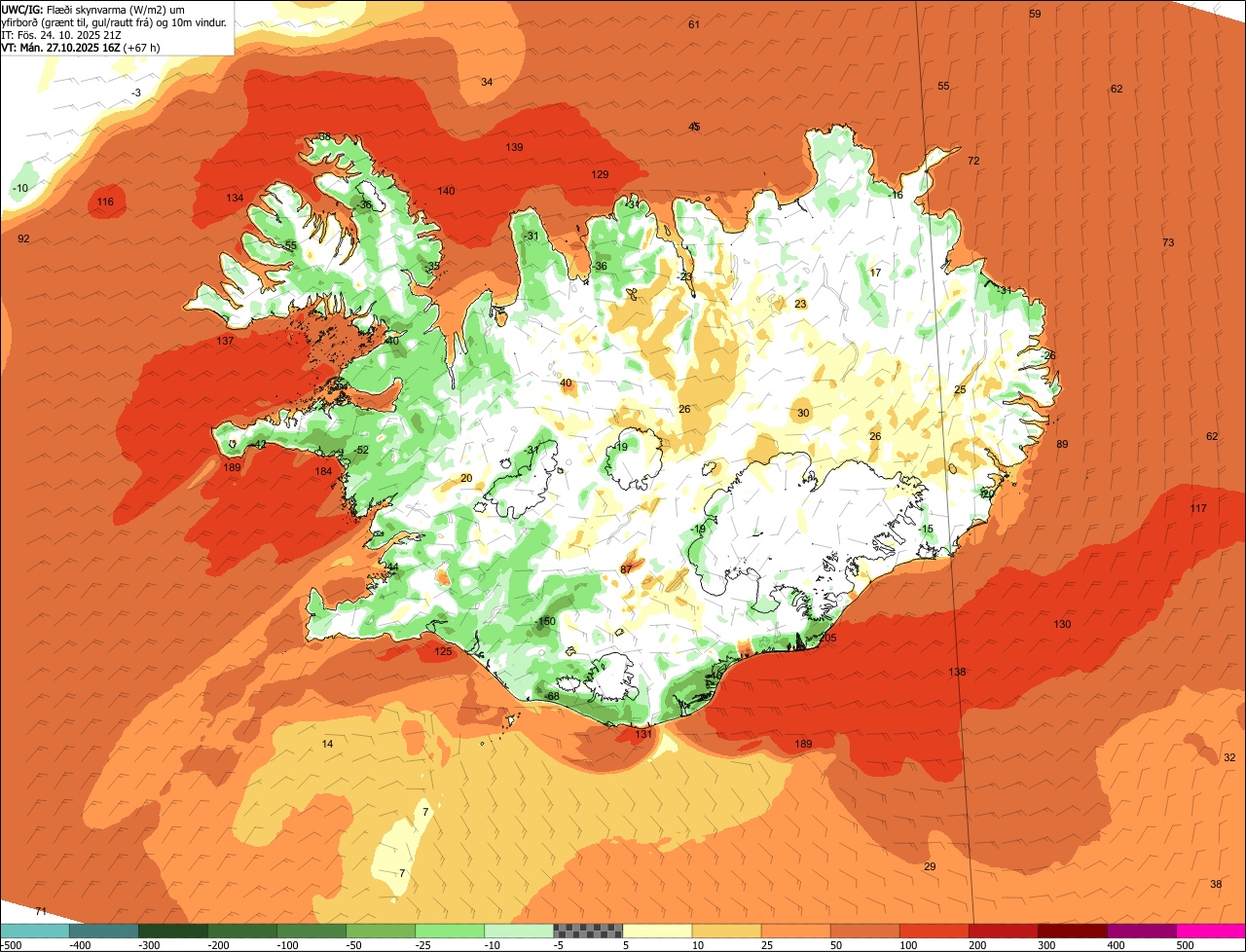Click the yellow-orange 10 to 25 legend swatch
Screen dimensions: 1246x952
click(x=725, y=931)
